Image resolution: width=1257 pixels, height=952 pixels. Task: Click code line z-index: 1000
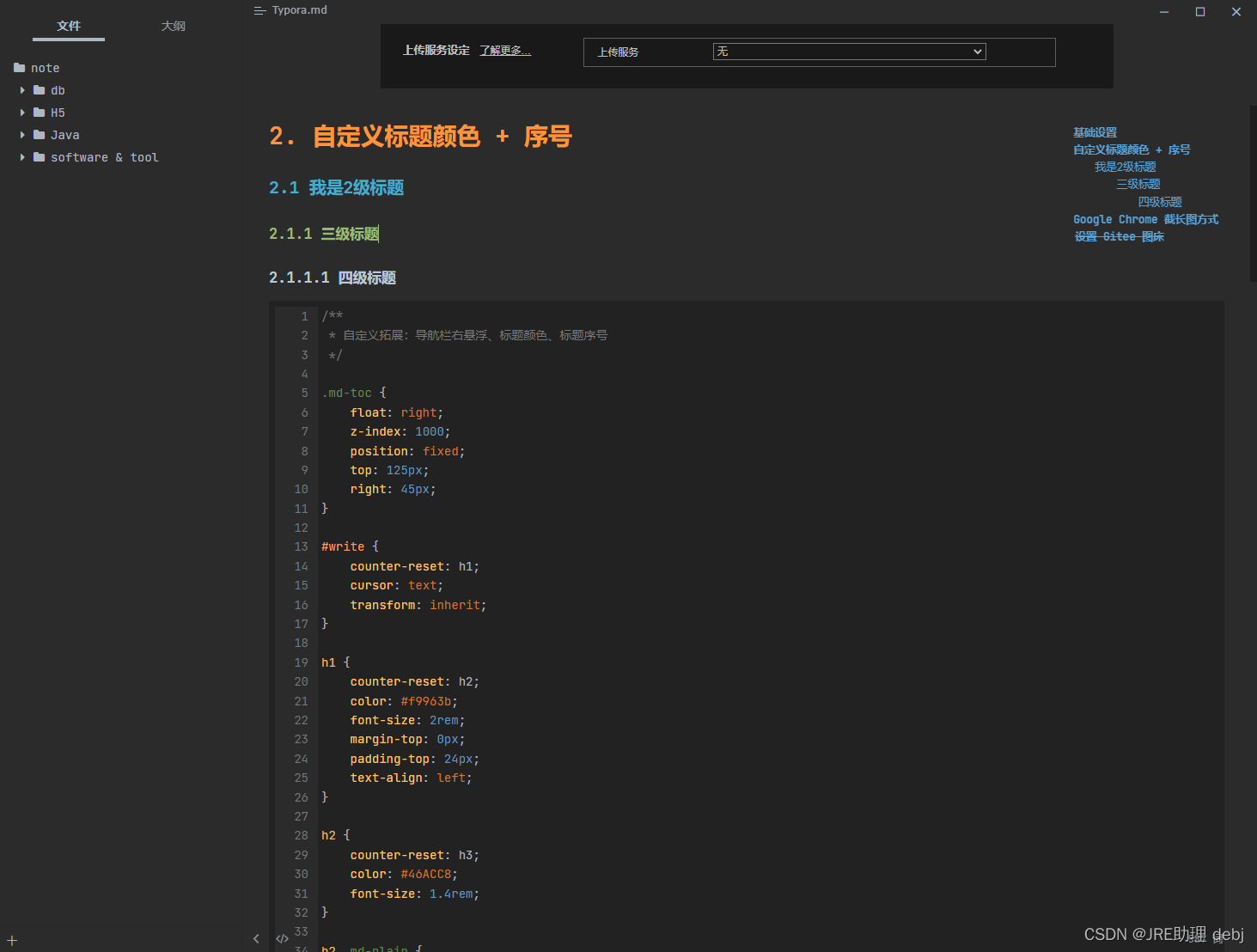click(400, 431)
